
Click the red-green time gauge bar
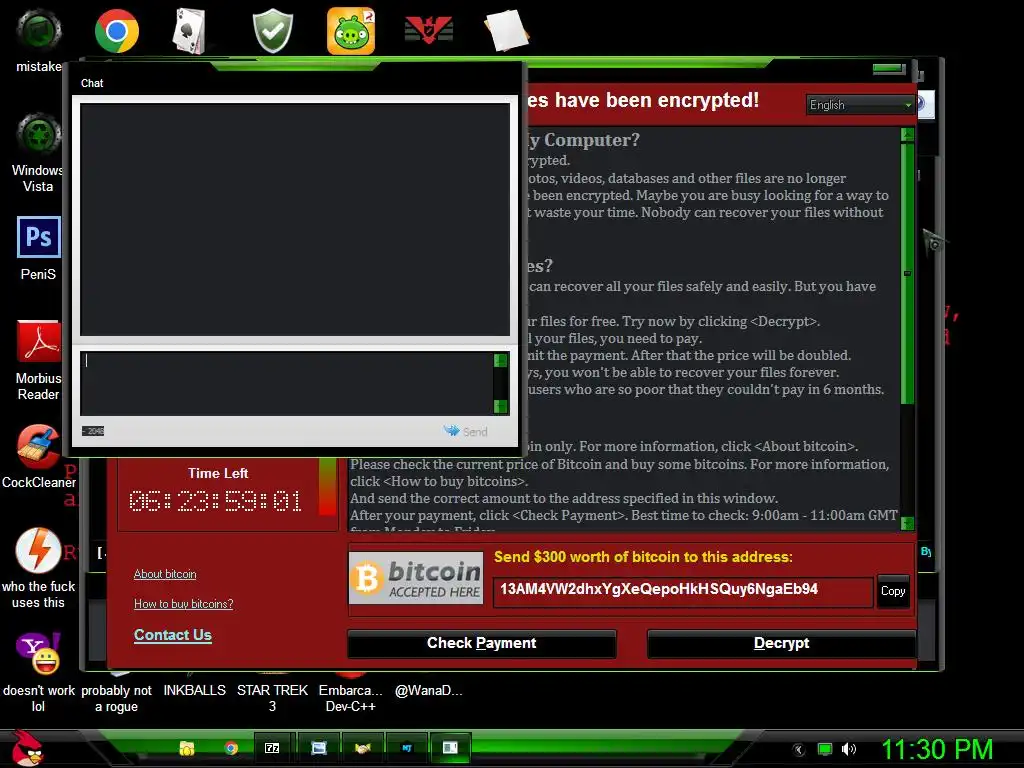(327, 487)
